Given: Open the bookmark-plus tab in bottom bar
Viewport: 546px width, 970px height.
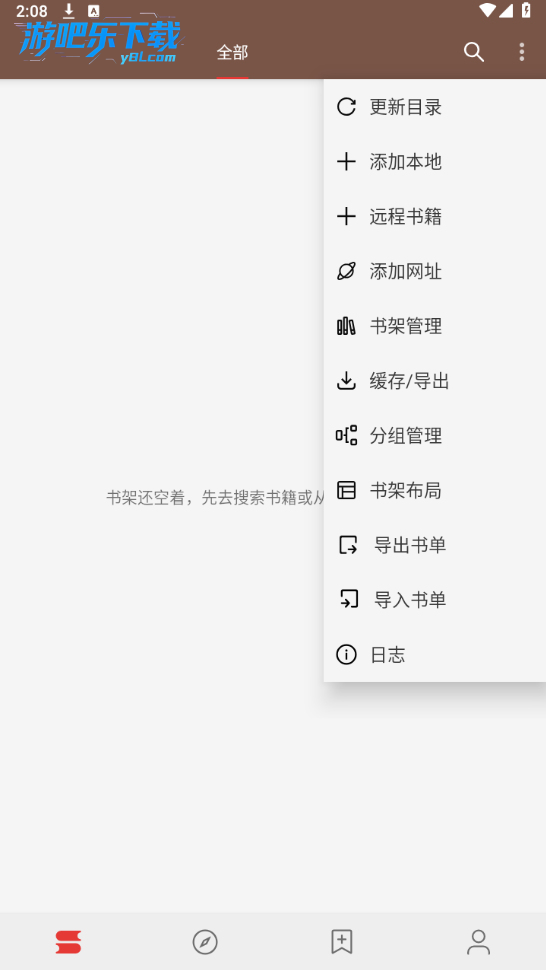Looking at the screenshot, I should pyautogui.click(x=341, y=942).
